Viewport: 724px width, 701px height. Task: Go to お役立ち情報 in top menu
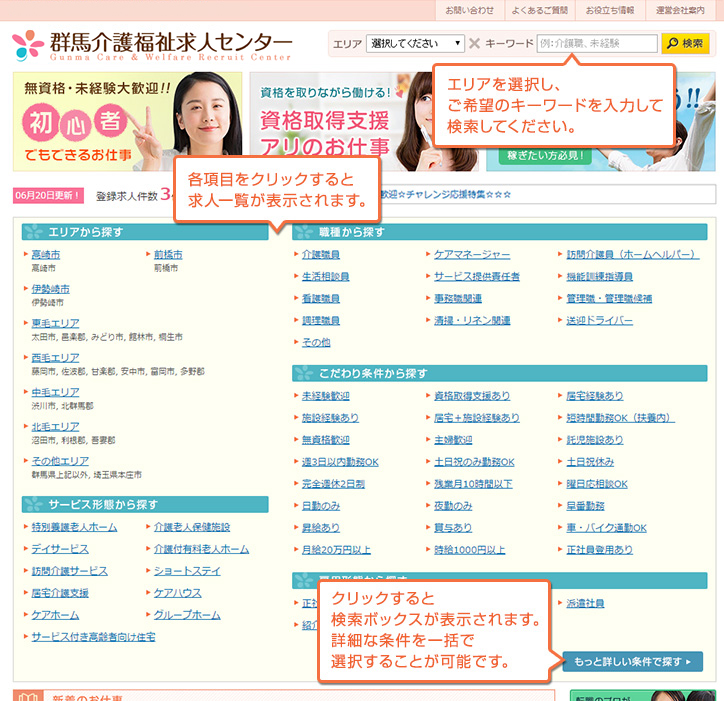tap(610, 10)
